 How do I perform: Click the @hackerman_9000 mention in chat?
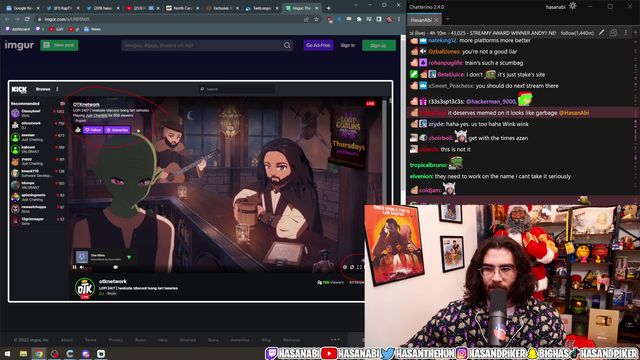[x=491, y=101]
